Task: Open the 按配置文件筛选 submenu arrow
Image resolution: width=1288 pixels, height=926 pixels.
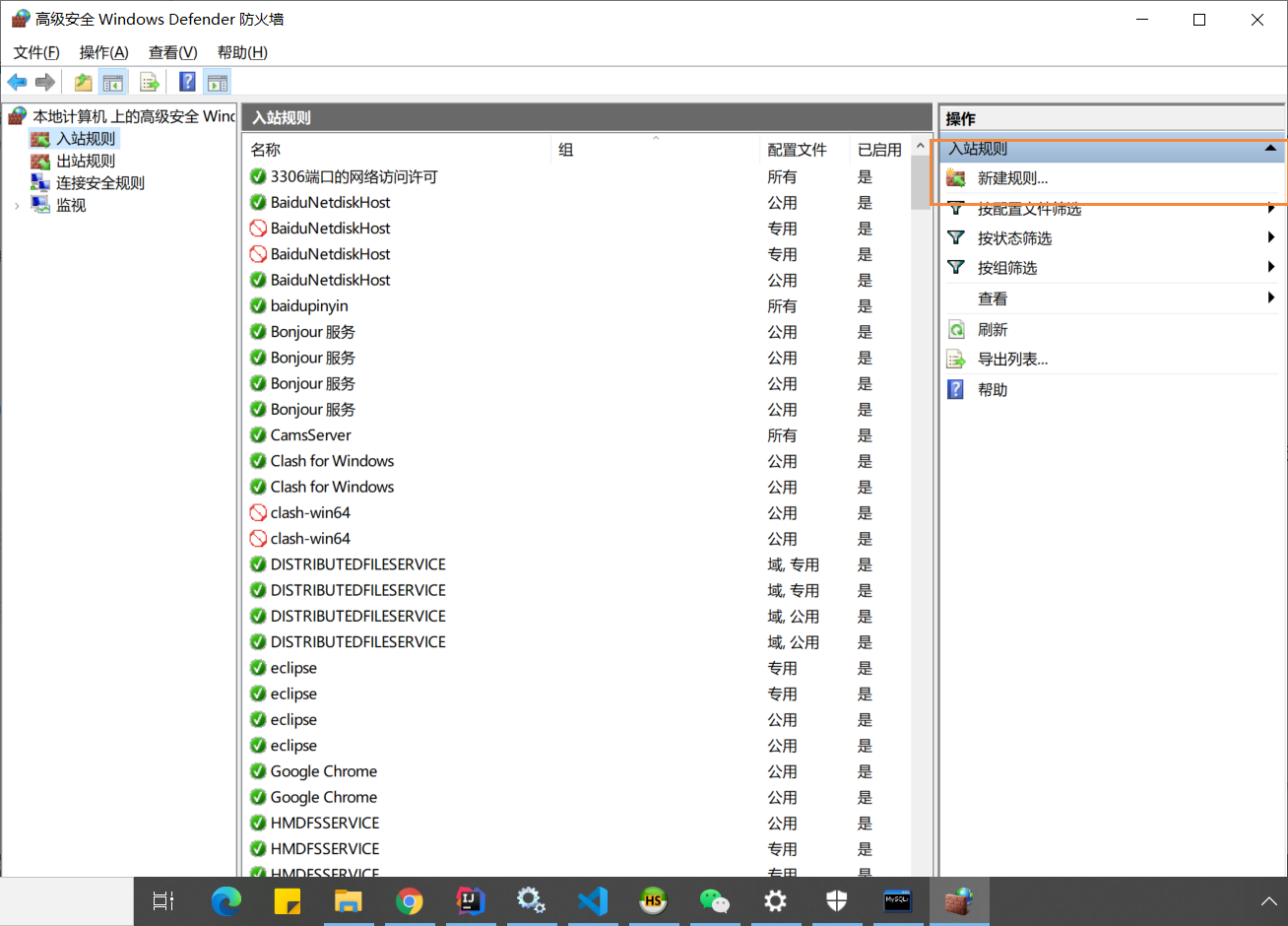Action: [1271, 208]
